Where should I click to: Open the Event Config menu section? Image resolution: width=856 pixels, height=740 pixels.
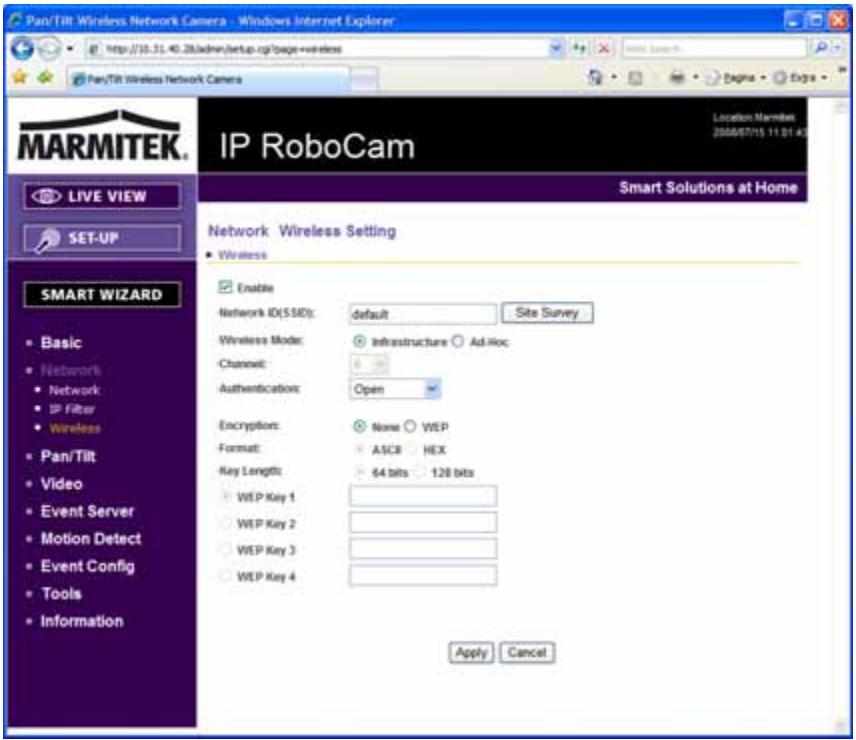point(88,566)
